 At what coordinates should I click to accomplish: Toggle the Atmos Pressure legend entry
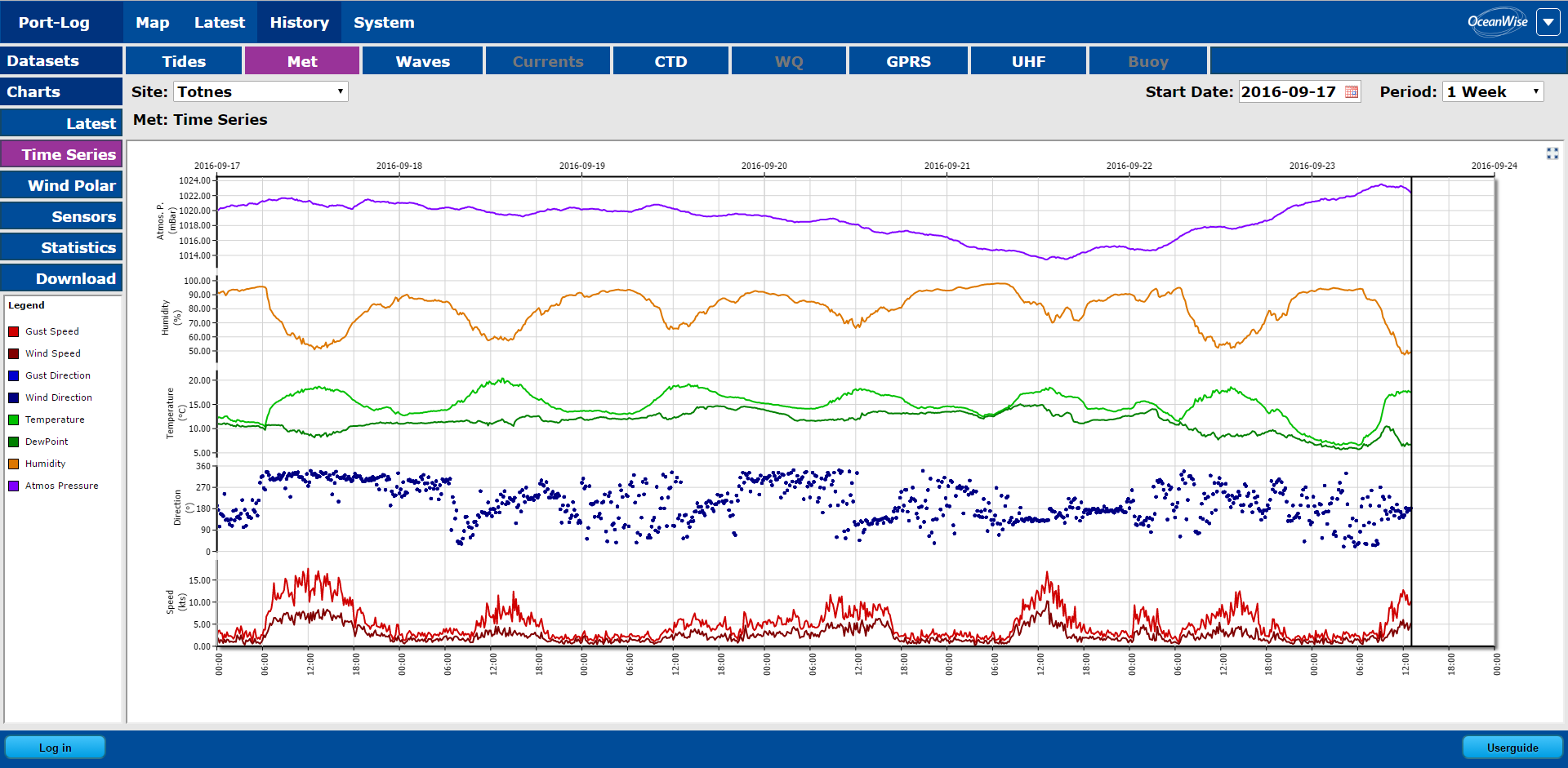pos(61,486)
